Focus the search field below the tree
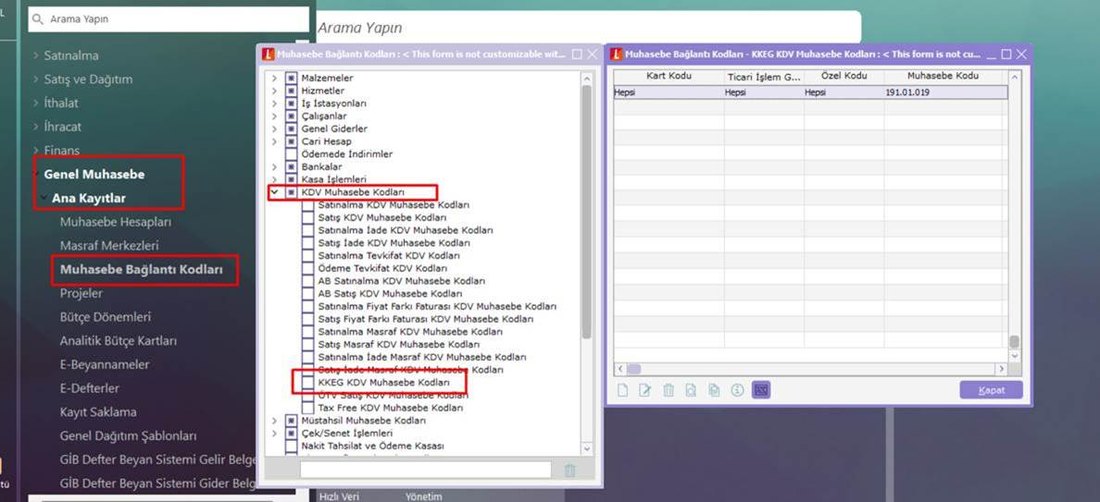Screen dimensions: 1100x502 (x=426, y=470)
